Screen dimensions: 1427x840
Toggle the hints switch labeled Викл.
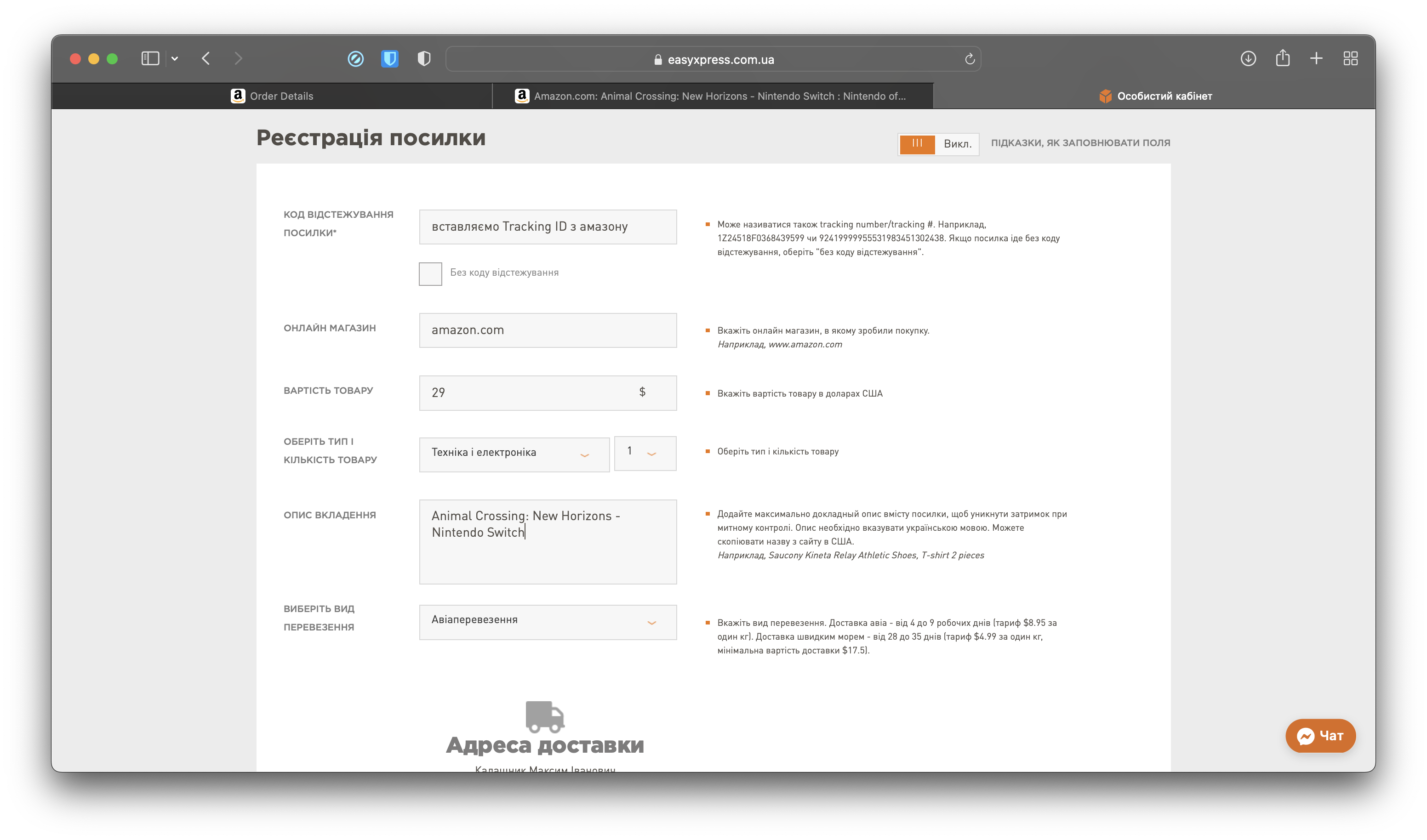click(938, 144)
